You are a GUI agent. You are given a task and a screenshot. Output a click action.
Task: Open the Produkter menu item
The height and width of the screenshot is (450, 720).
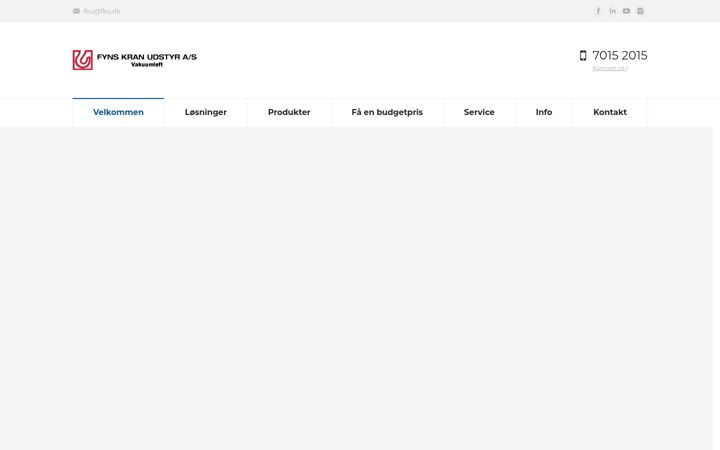coord(289,112)
